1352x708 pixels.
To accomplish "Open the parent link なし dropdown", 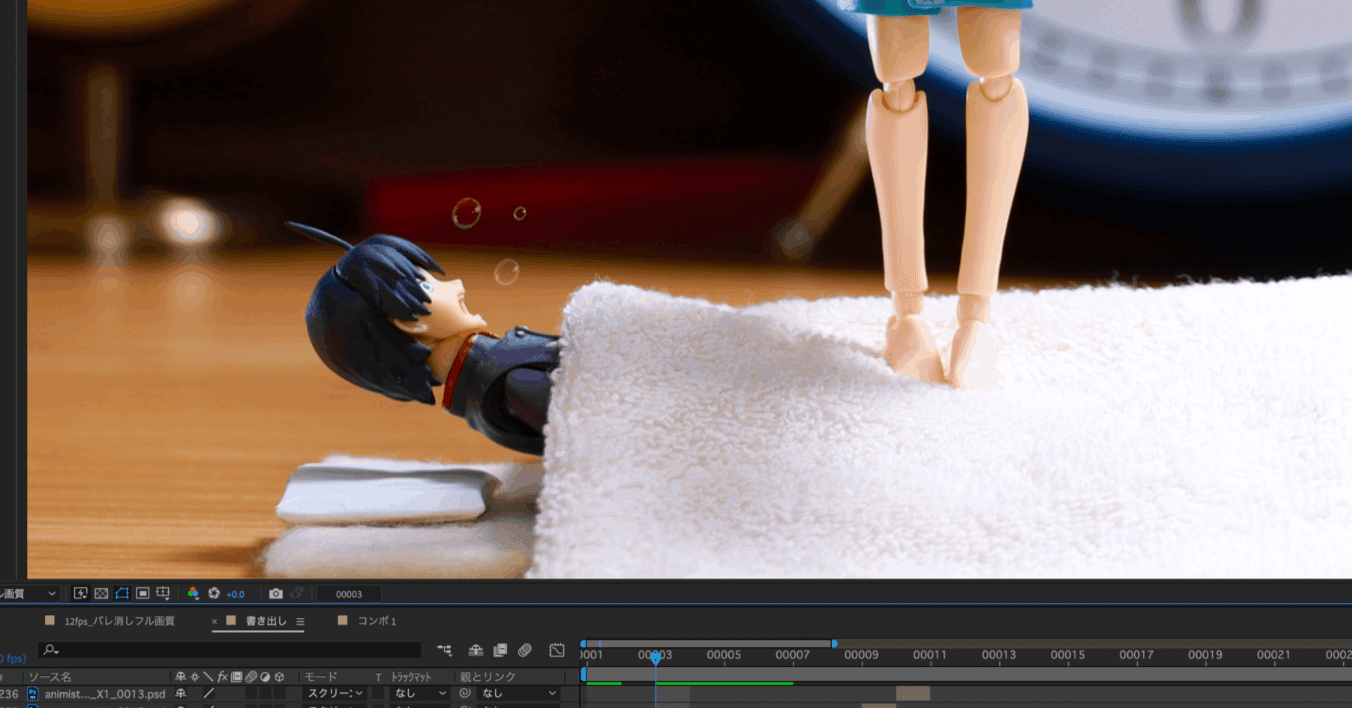I will click(x=519, y=694).
